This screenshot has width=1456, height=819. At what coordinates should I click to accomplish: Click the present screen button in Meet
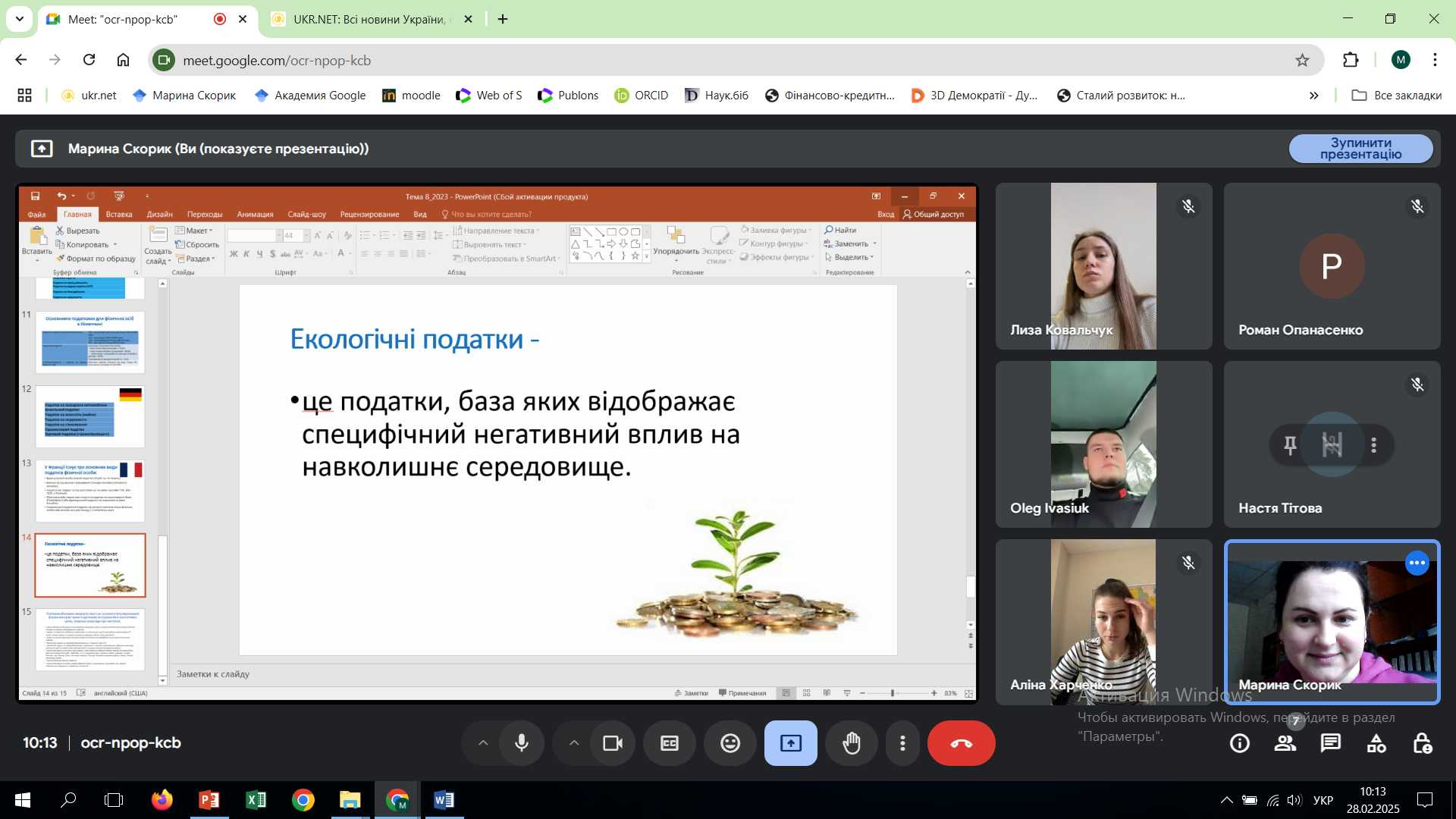790,743
